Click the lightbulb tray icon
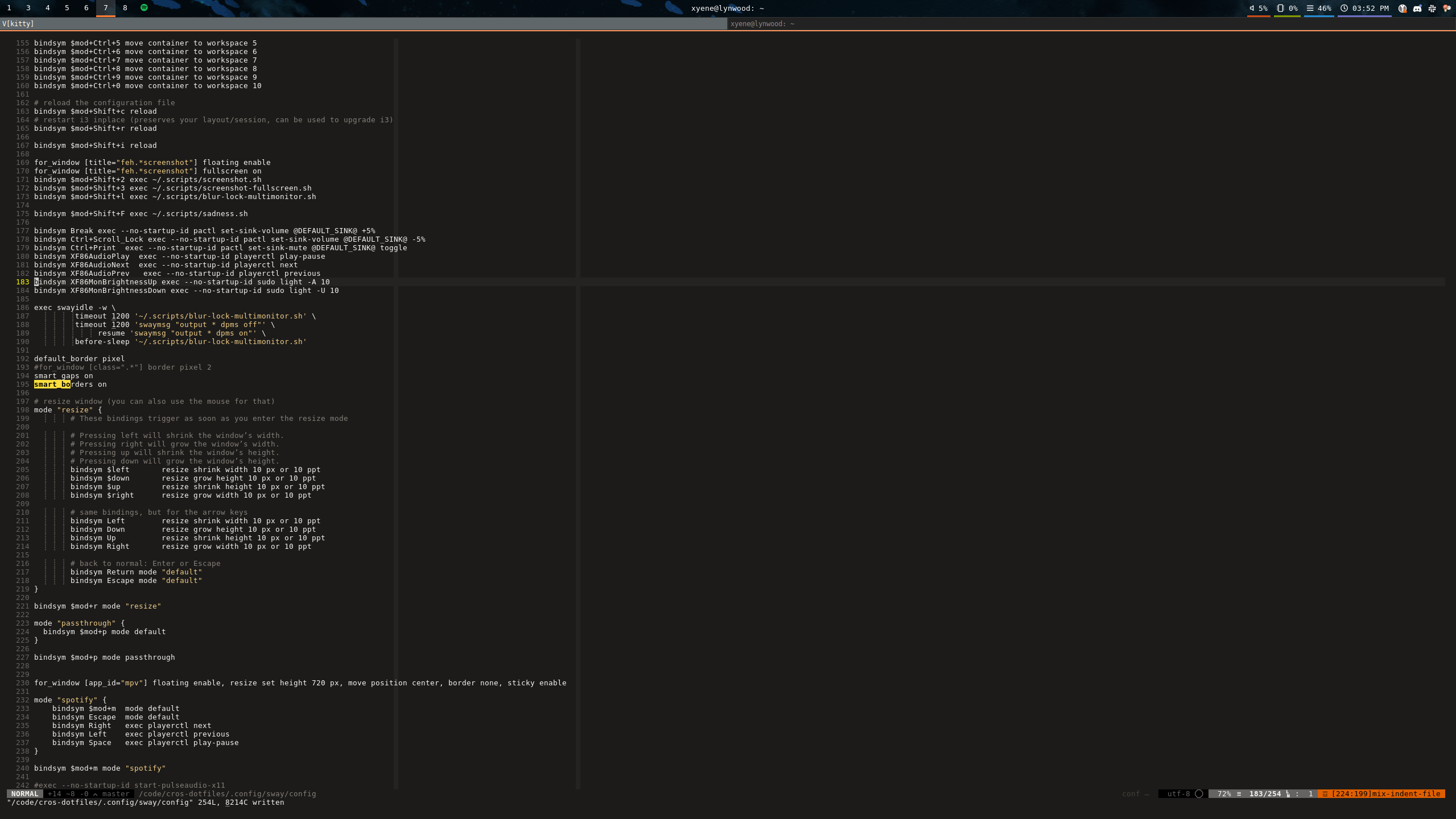 1447,9
